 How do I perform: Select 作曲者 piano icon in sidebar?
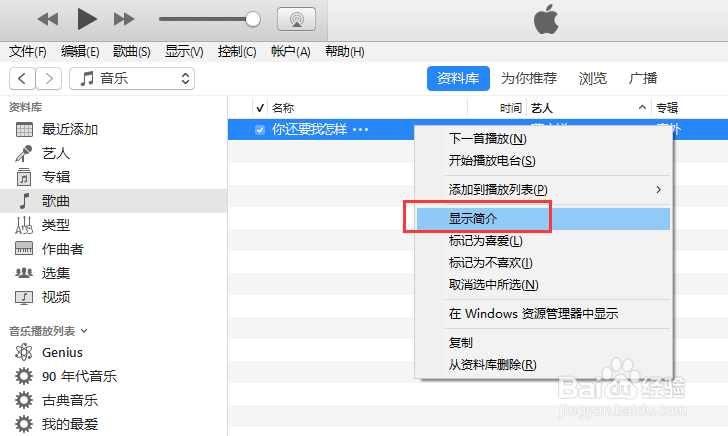[x=24, y=249]
